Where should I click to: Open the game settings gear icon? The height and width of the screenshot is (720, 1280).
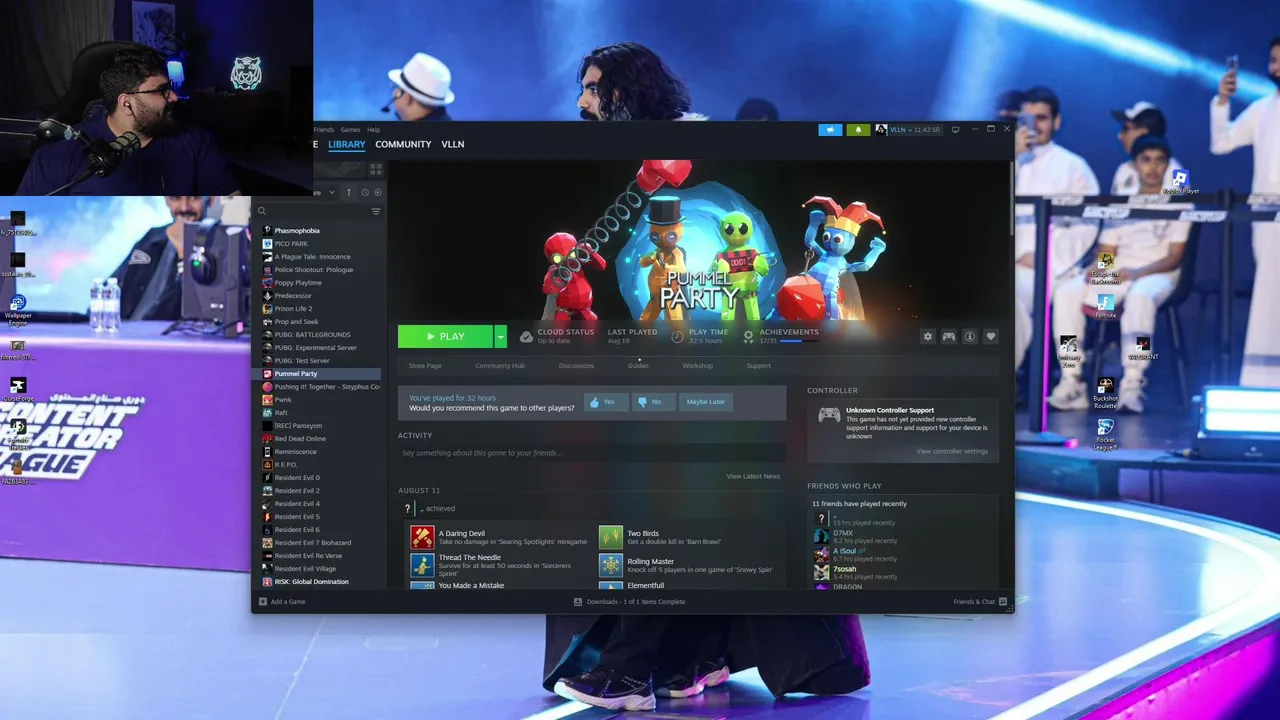point(928,337)
